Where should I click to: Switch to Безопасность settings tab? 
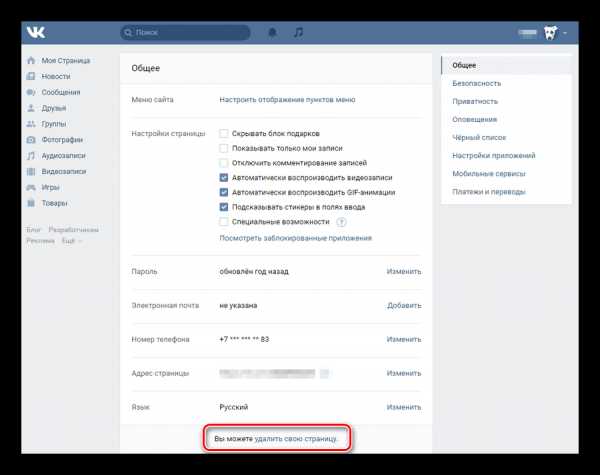point(506,83)
